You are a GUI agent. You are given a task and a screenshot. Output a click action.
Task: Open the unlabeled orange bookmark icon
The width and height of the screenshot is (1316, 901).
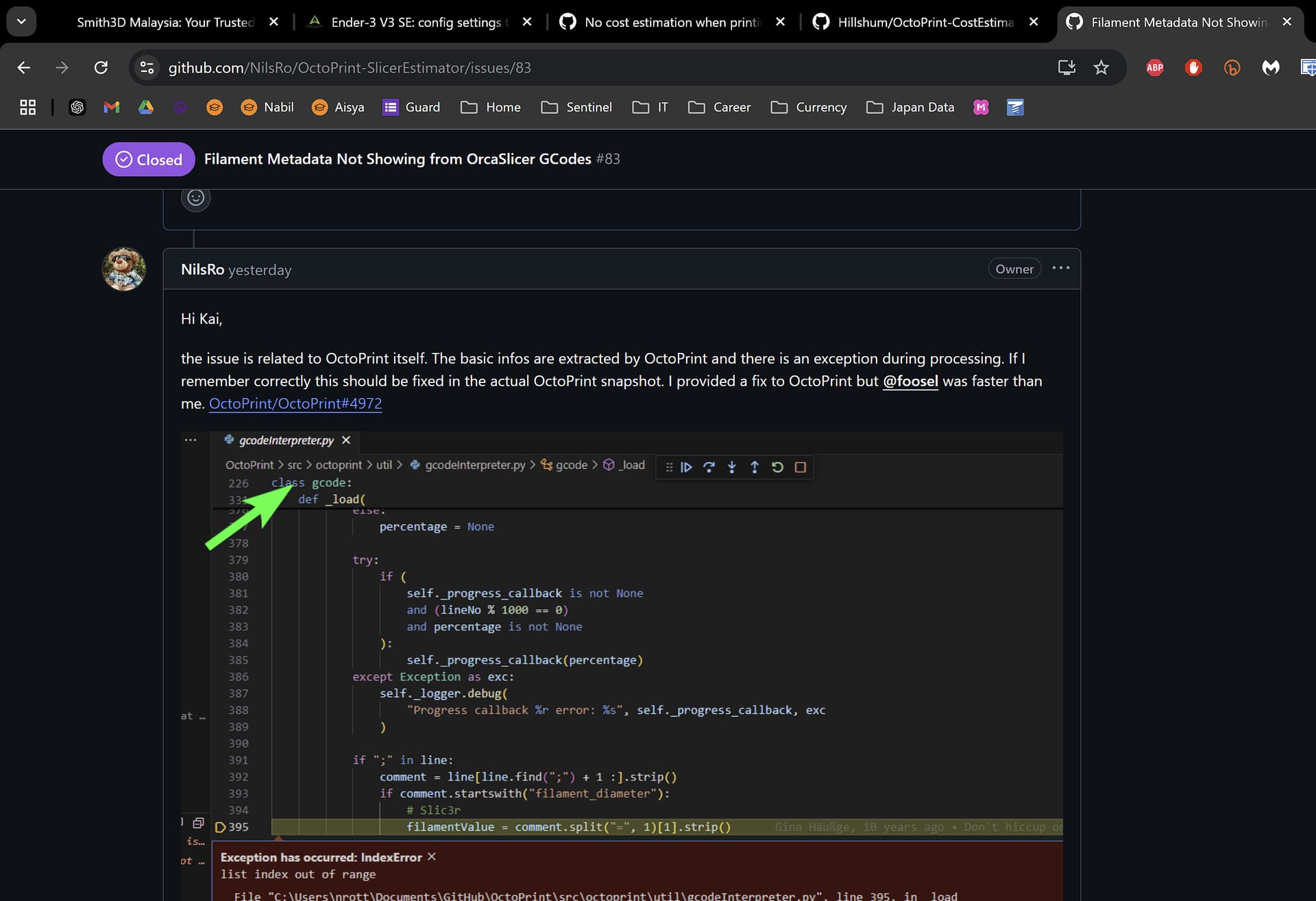coord(215,108)
